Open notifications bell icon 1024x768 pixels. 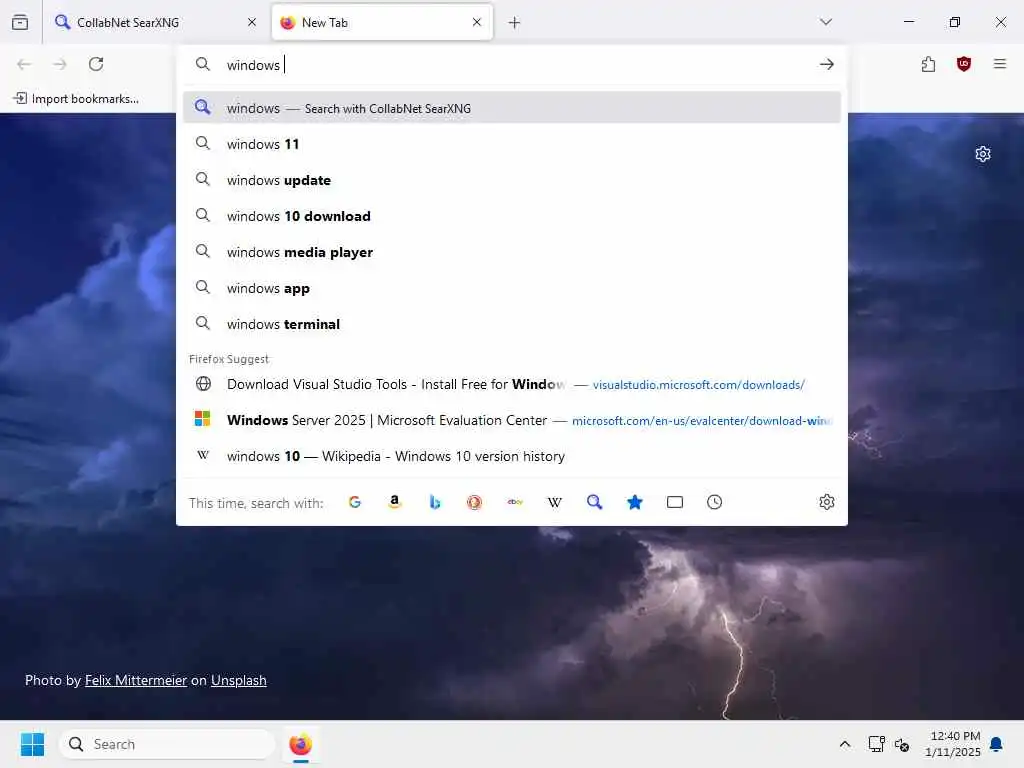996,744
